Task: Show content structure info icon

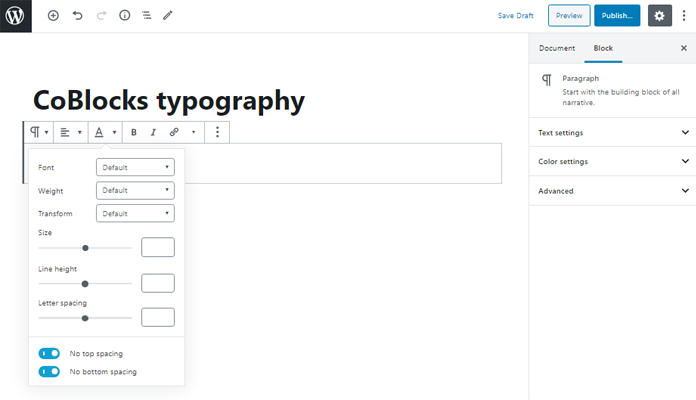Action: tap(125, 16)
